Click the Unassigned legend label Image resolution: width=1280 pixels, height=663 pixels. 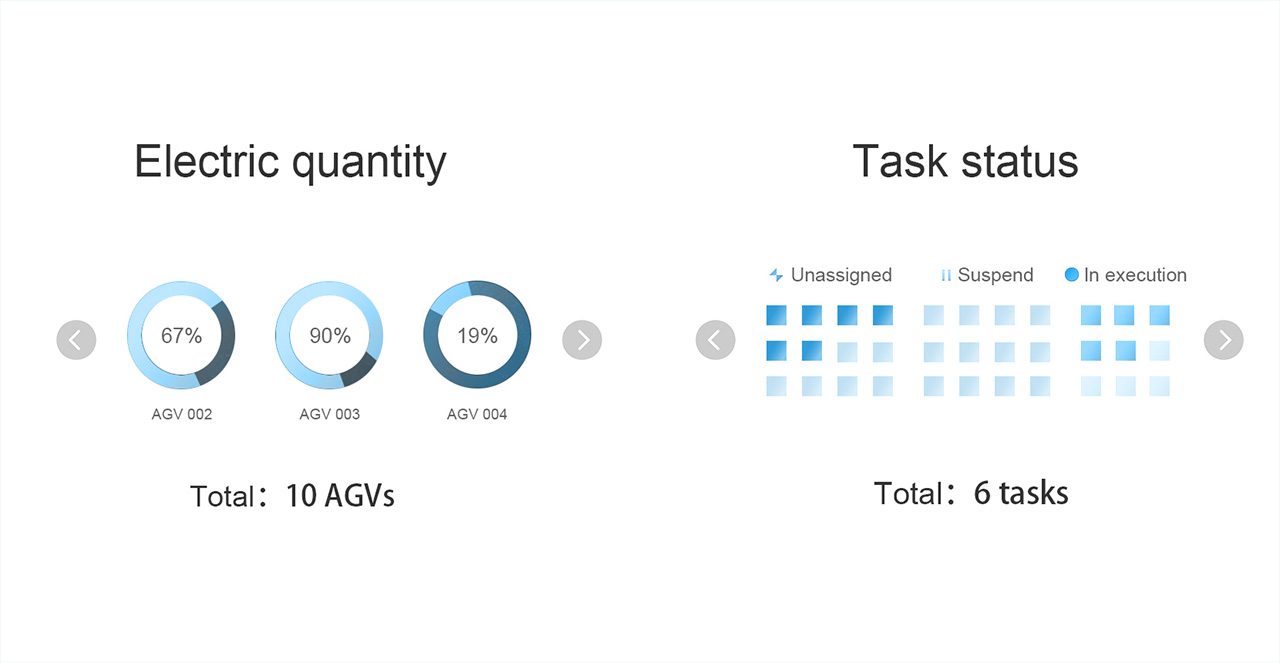[x=841, y=275]
